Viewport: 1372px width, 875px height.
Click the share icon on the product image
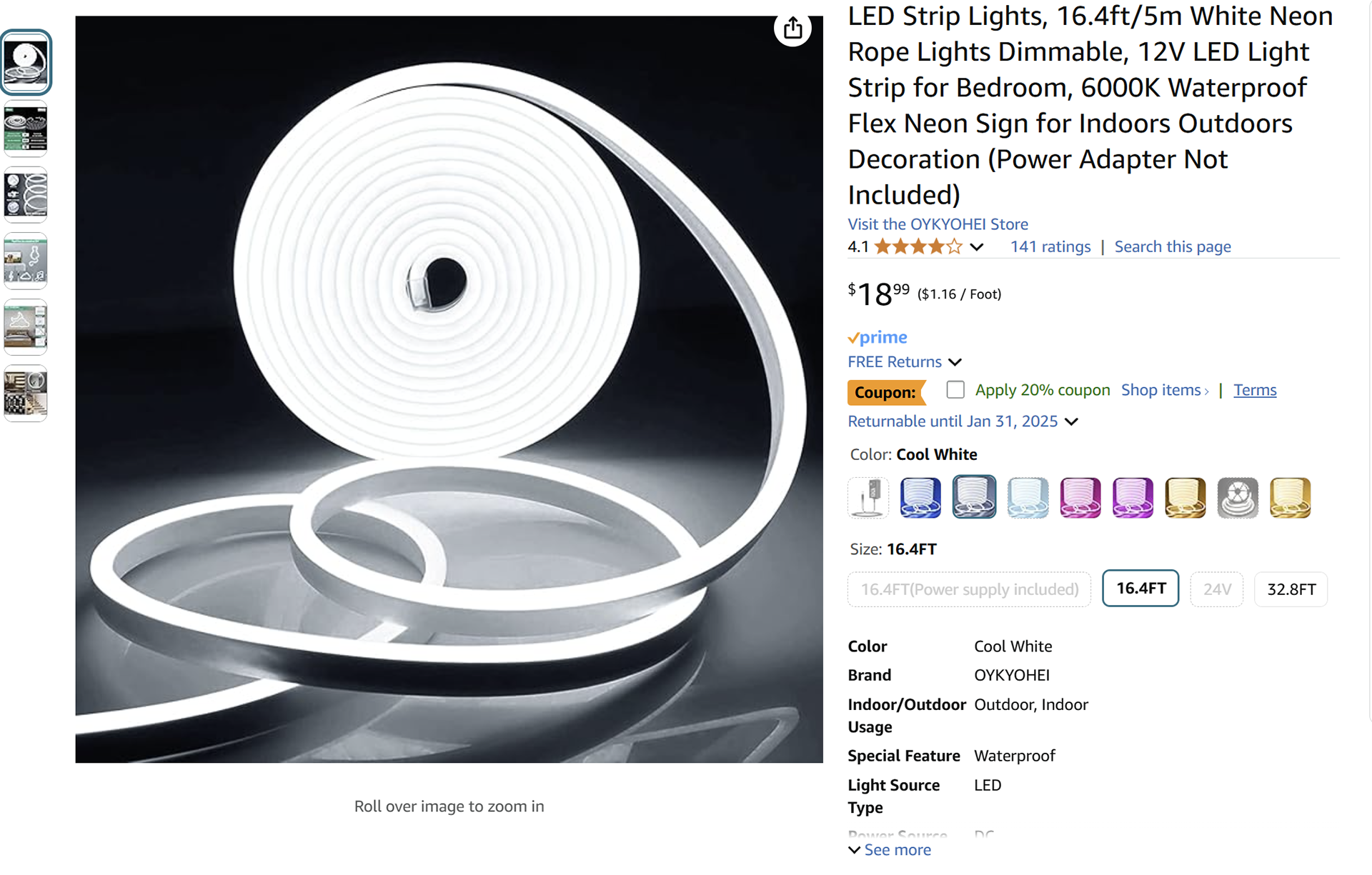pyautogui.click(x=792, y=29)
